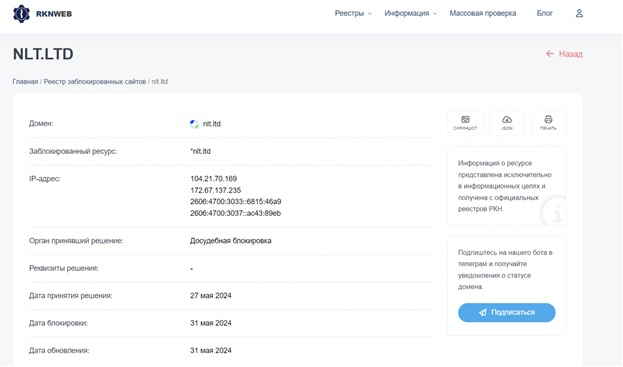Open Реестр заблокированных сайтов breadcrumb
Image resolution: width=623 pixels, height=367 pixels.
pyautogui.click(x=95, y=81)
